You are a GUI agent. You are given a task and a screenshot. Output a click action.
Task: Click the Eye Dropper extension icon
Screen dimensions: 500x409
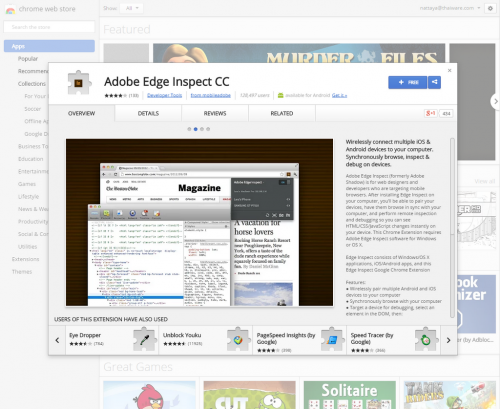coord(144,339)
